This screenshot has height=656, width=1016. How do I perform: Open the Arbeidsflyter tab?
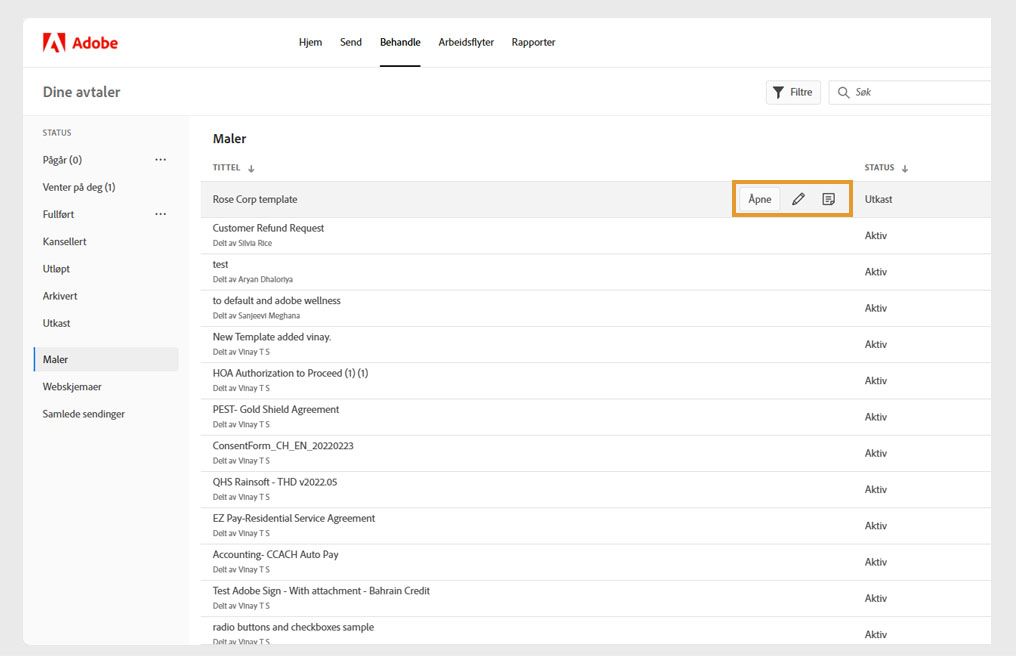click(466, 43)
